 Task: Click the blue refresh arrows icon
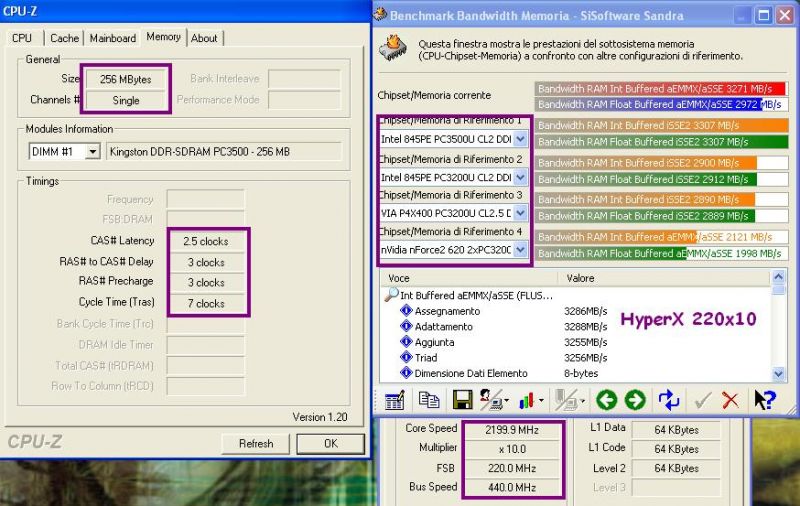[x=668, y=400]
